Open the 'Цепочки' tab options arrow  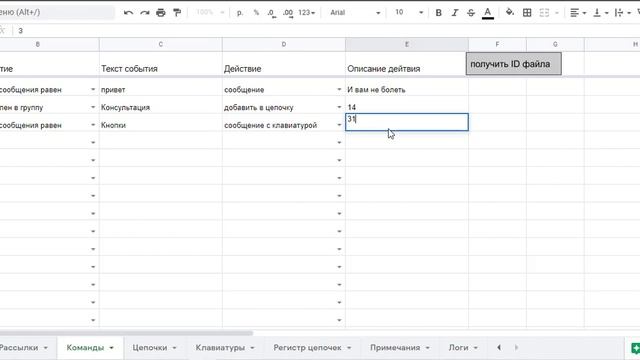[x=174, y=348]
